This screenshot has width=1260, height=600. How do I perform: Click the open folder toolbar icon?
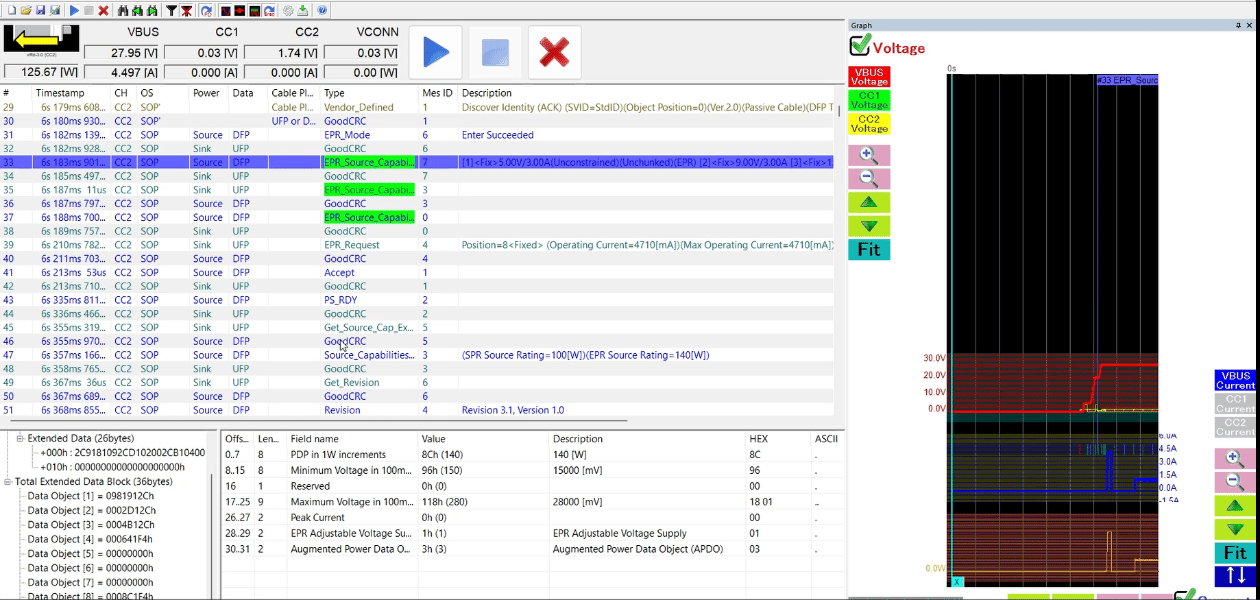tap(26, 10)
